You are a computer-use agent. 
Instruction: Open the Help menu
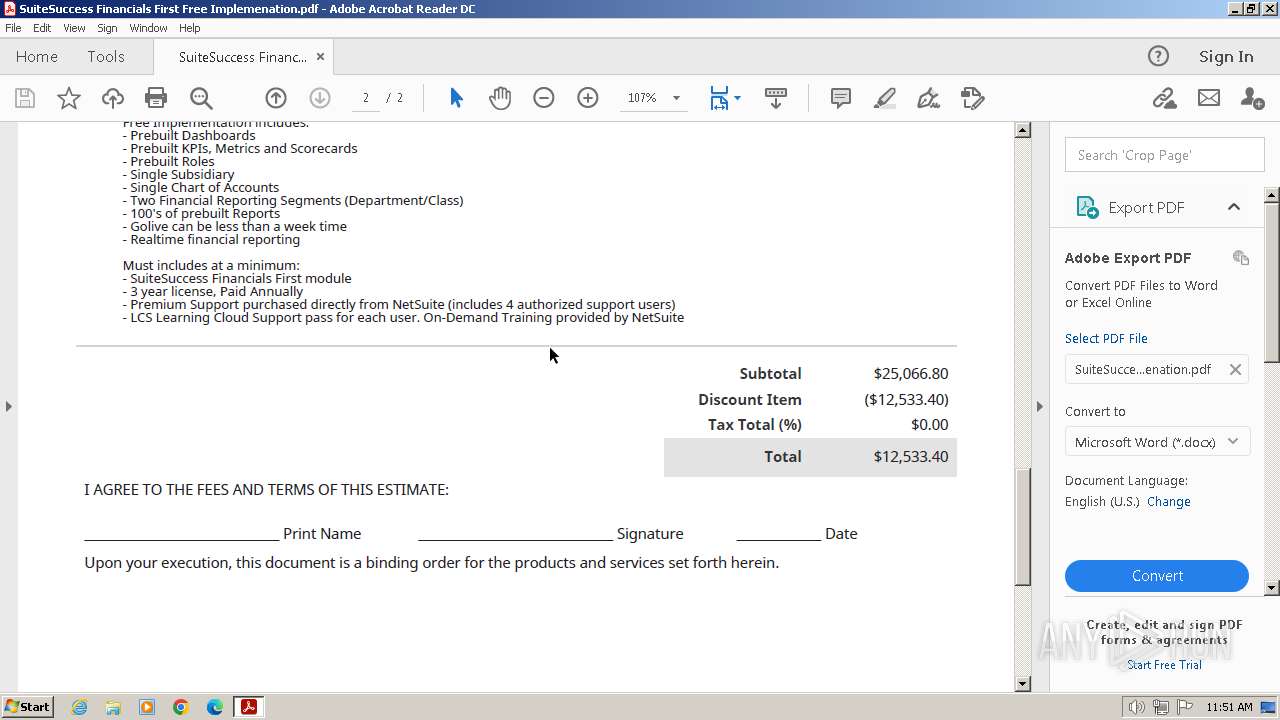[x=190, y=28]
